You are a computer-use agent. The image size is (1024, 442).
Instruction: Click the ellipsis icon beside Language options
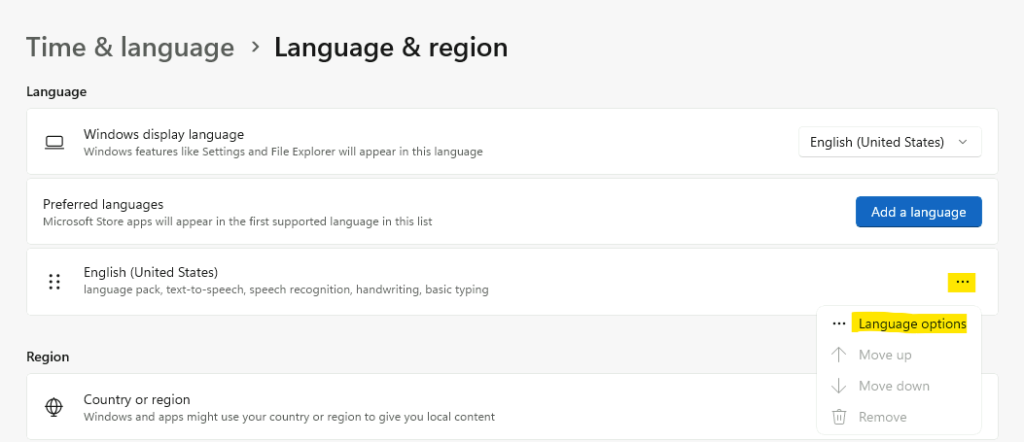839,324
